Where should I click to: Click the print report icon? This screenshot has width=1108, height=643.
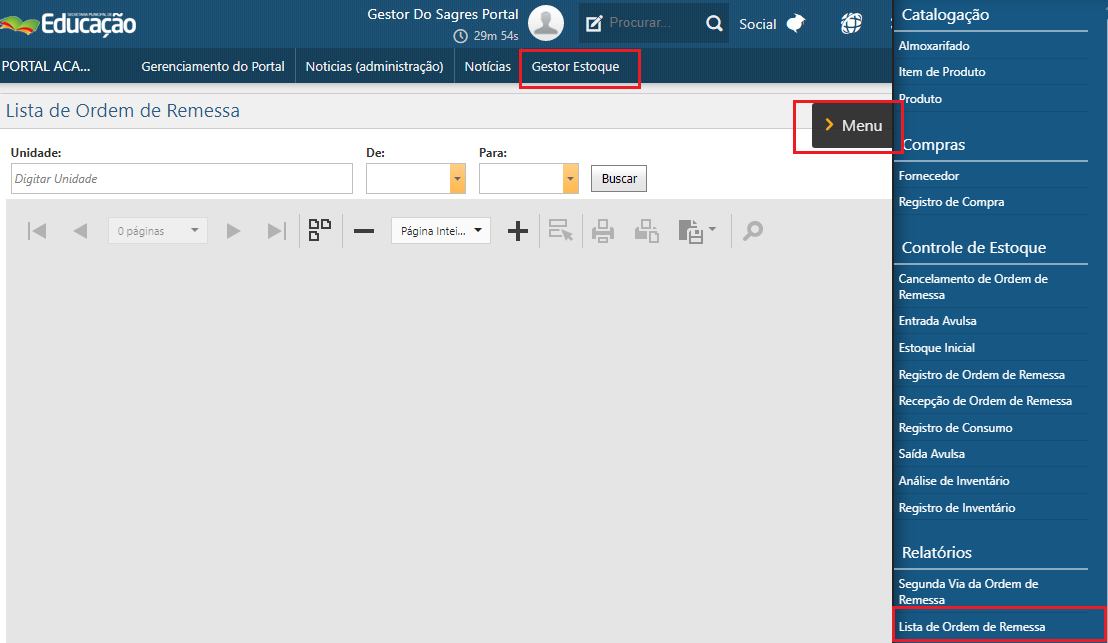603,231
